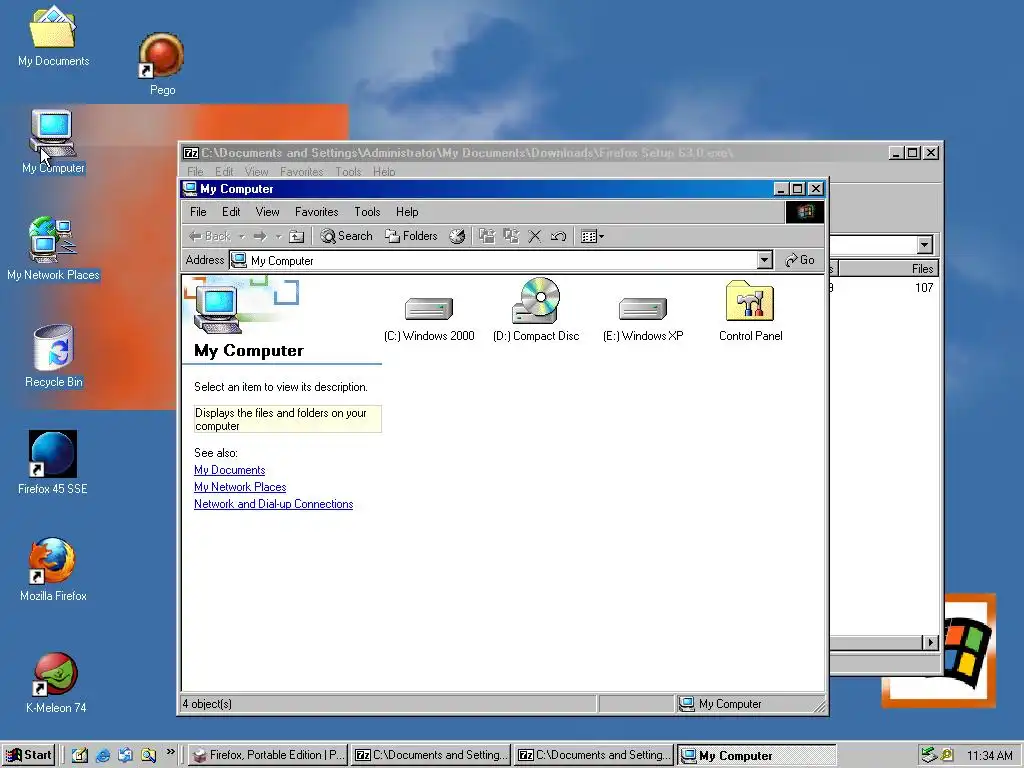The height and width of the screenshot is (768, 1024).
Task: Click the Move To toolbar icon
Action: pyautogui.click(x=487, y=236)
